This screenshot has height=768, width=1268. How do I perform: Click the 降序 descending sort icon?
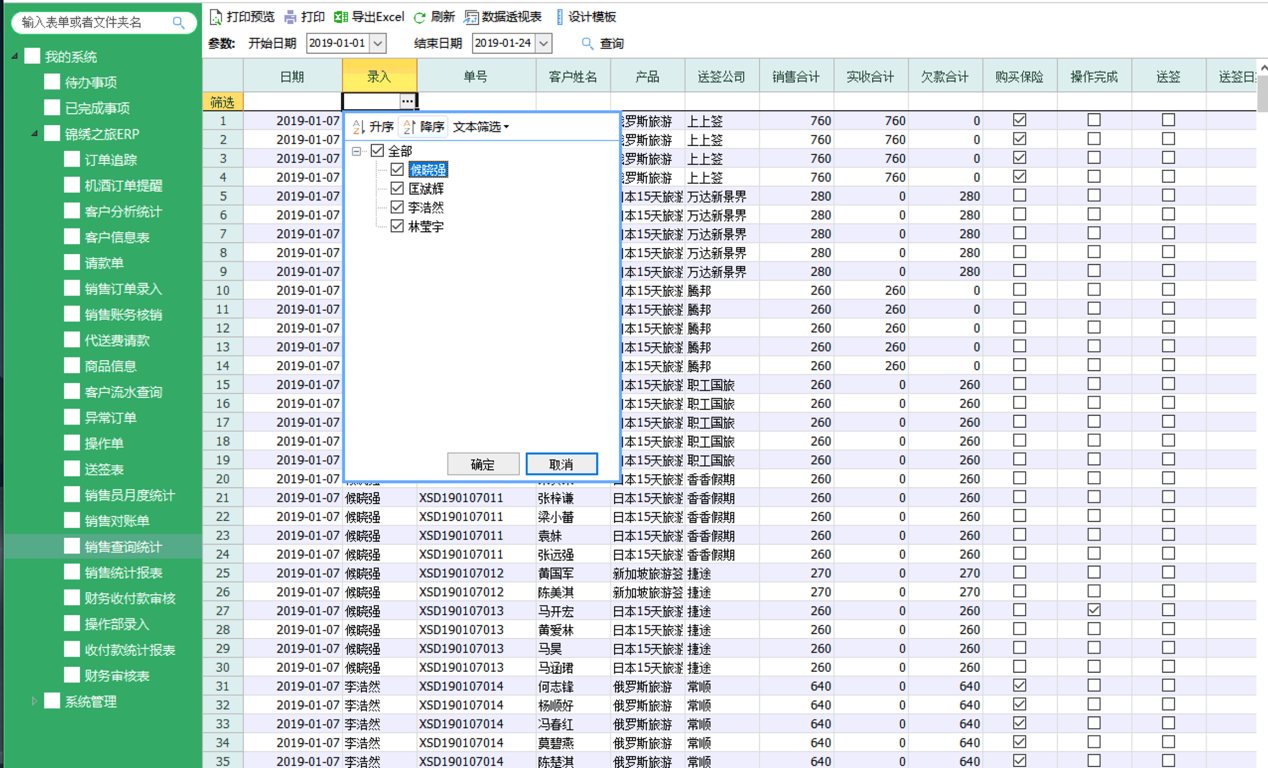[x=409, y=127]
